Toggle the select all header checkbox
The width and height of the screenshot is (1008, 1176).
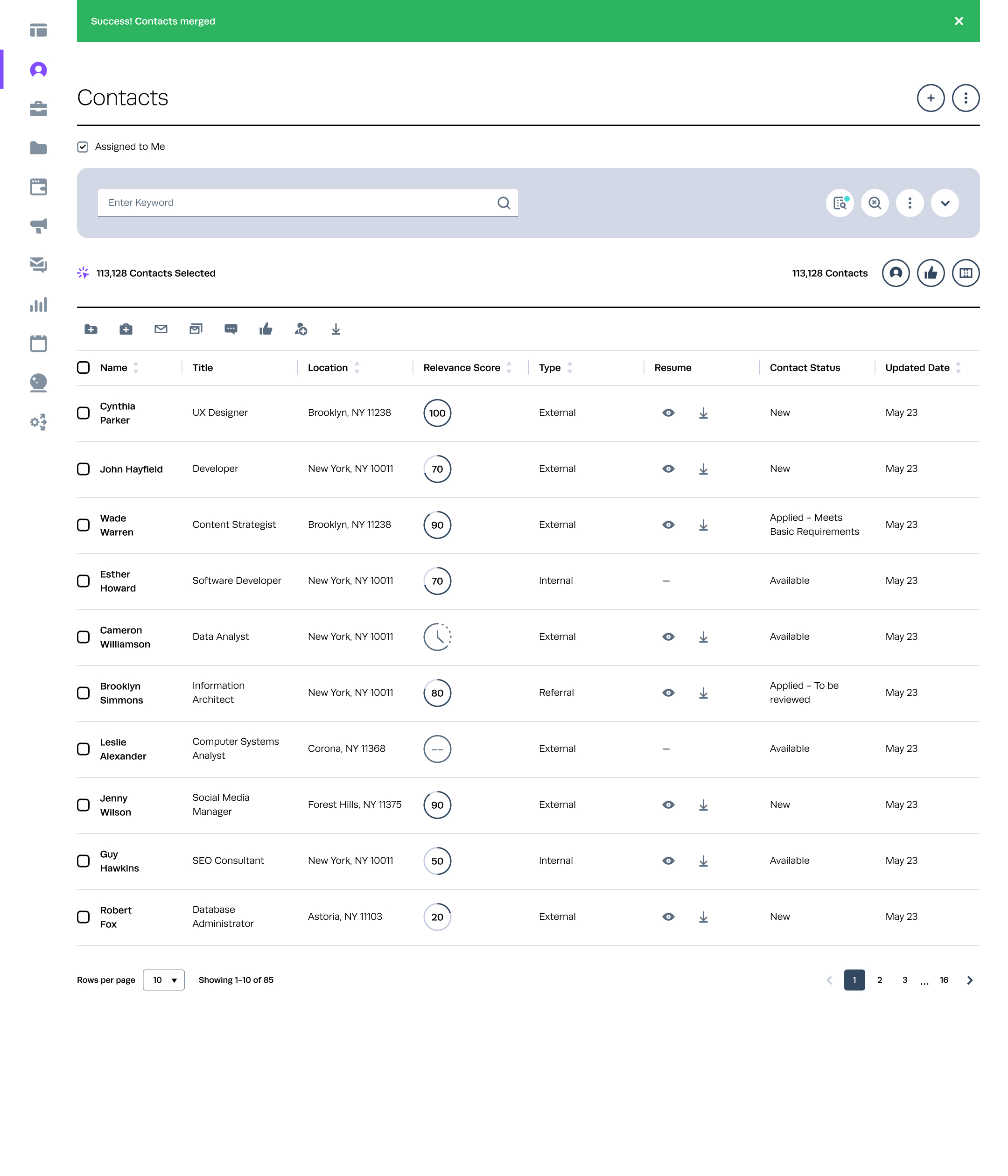(x=84, y=367)
